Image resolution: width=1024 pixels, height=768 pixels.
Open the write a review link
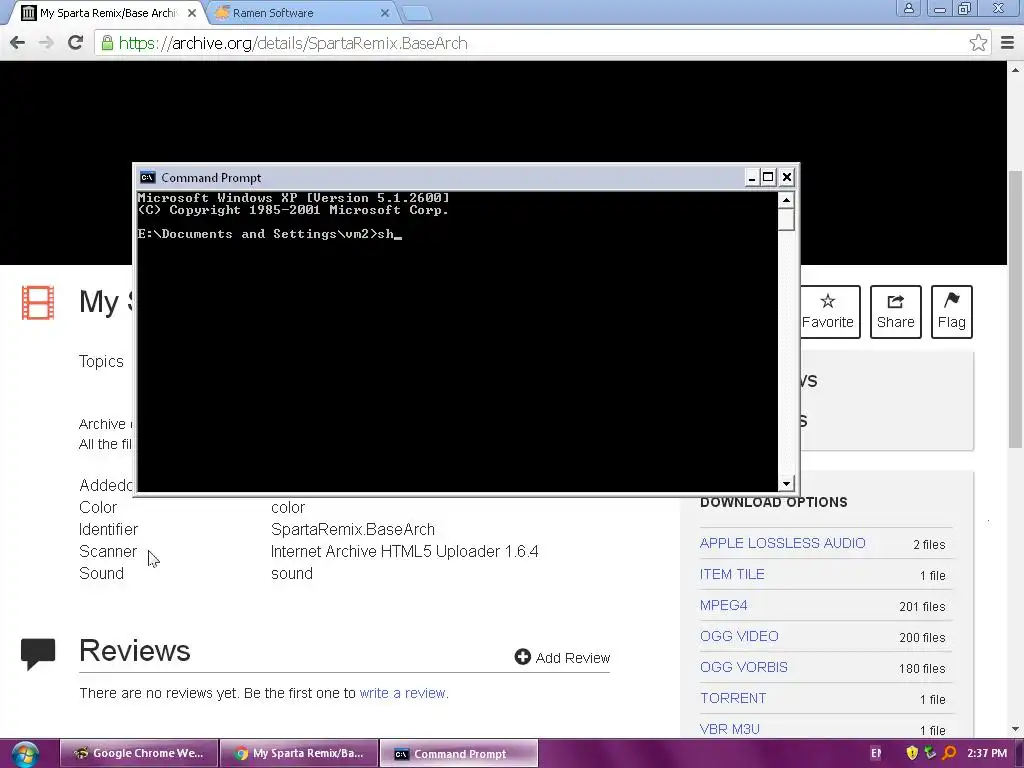(x=404, y=693)
